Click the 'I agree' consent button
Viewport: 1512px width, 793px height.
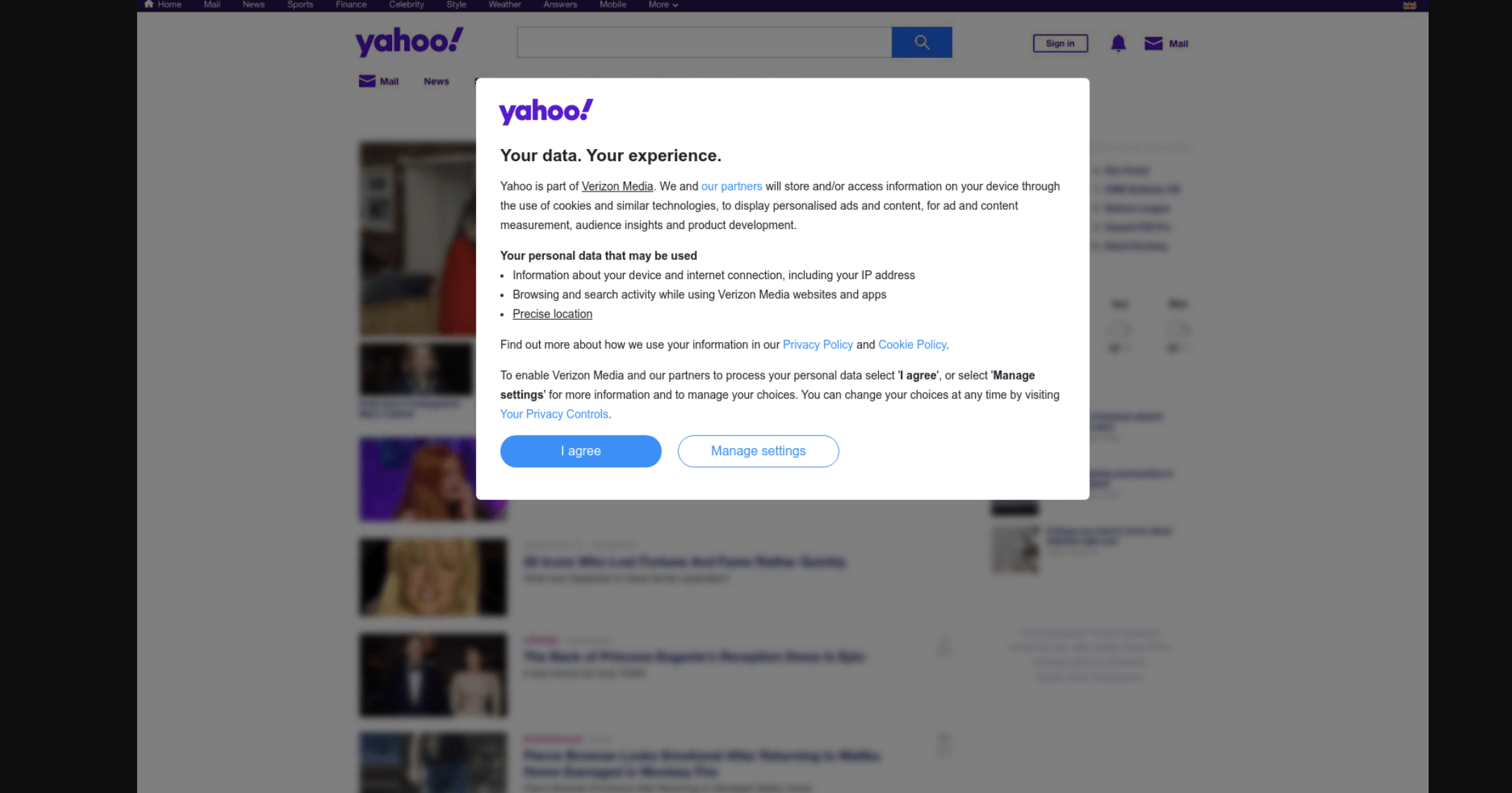pos(581,450)
